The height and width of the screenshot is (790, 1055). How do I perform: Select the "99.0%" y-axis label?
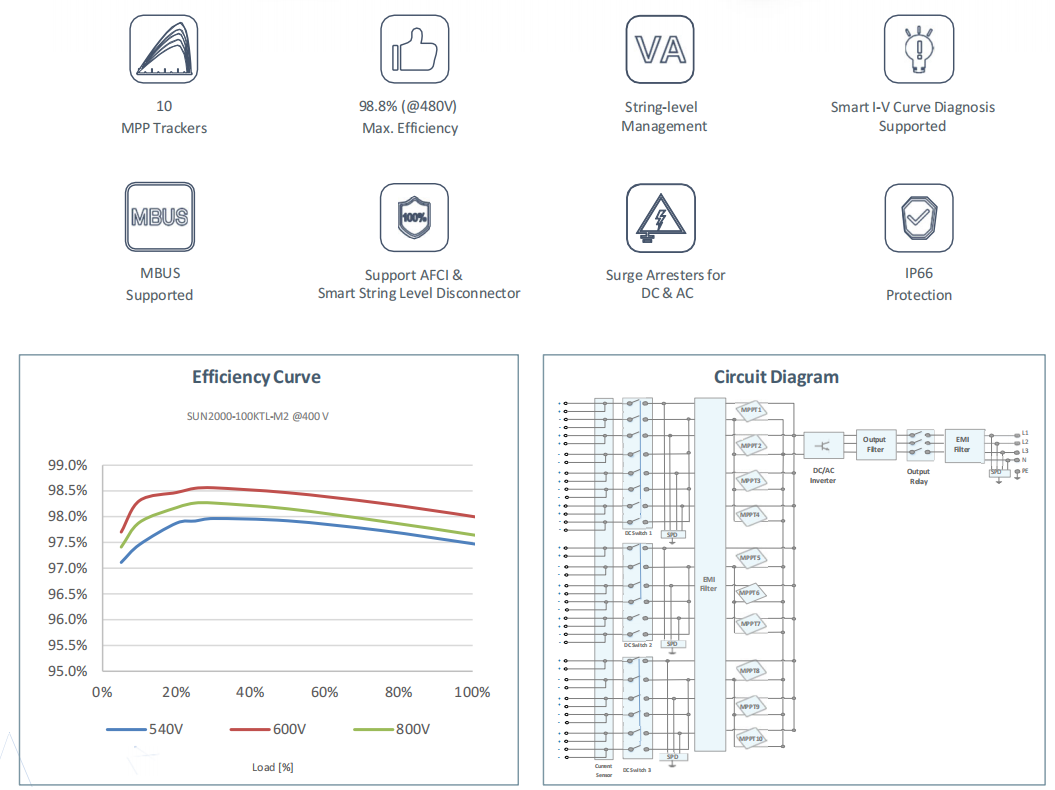pyautogui.click(x=67, y=465)
